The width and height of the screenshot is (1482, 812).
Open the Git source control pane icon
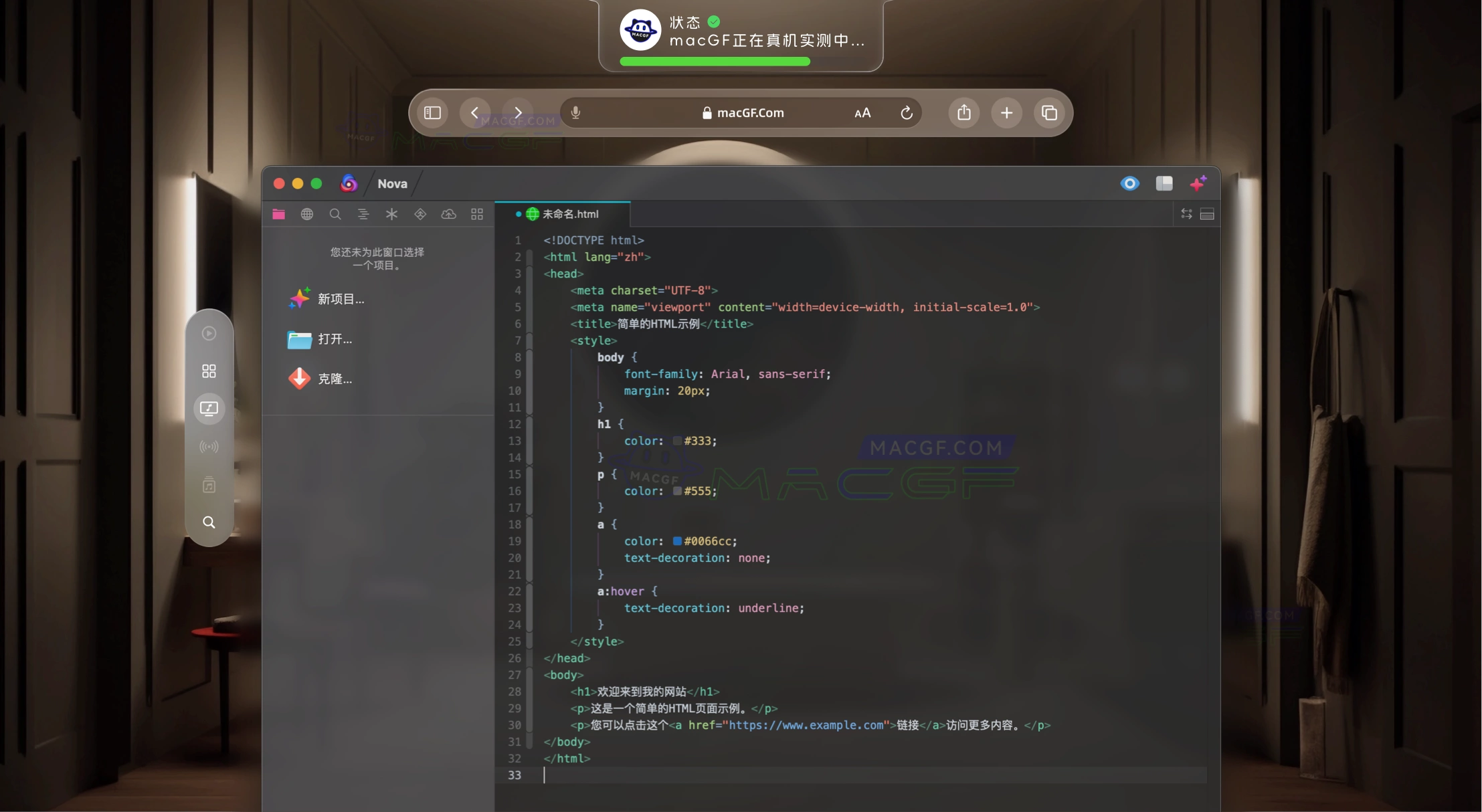(x=420, y=214)
